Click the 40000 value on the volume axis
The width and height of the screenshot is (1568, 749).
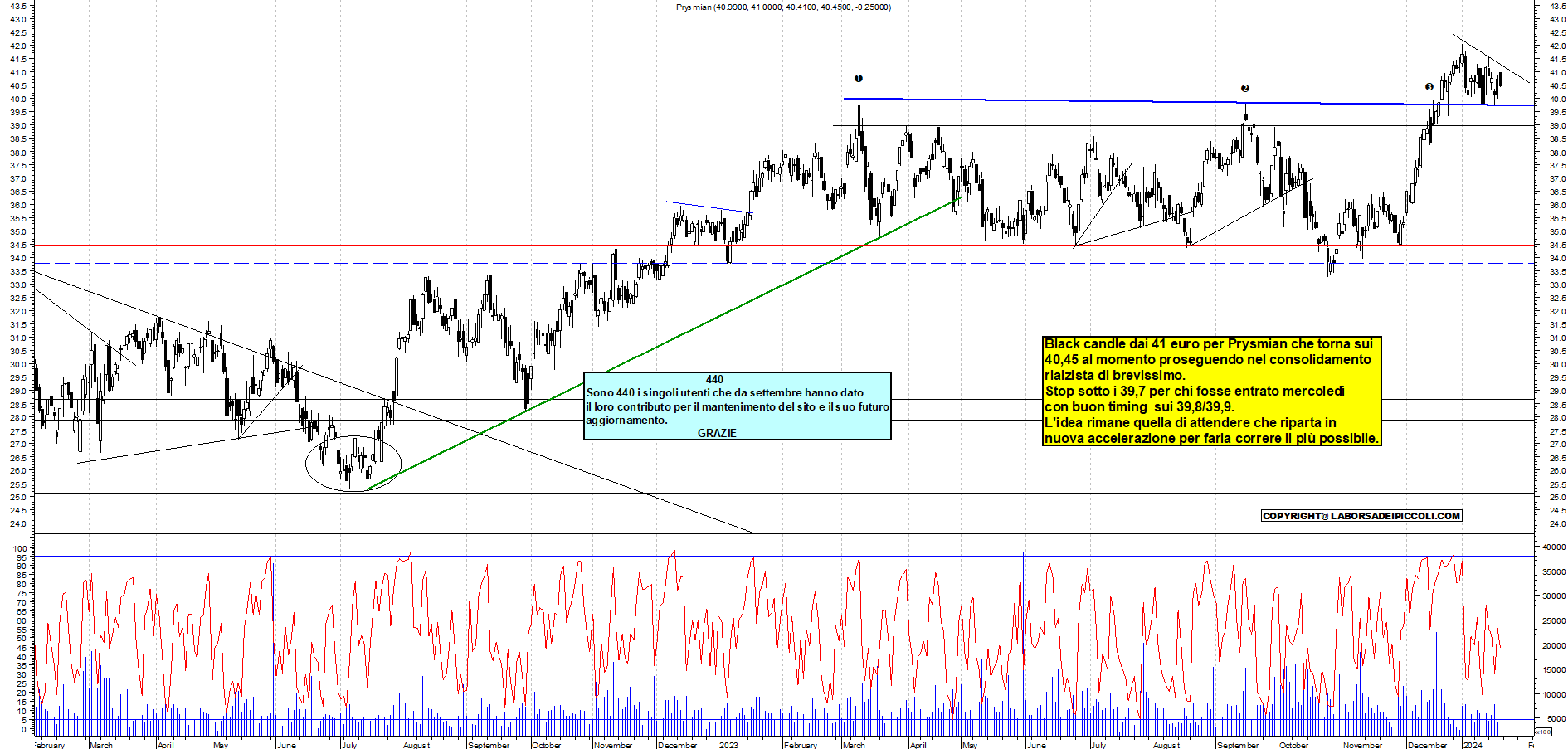(x=1554, y=547)
